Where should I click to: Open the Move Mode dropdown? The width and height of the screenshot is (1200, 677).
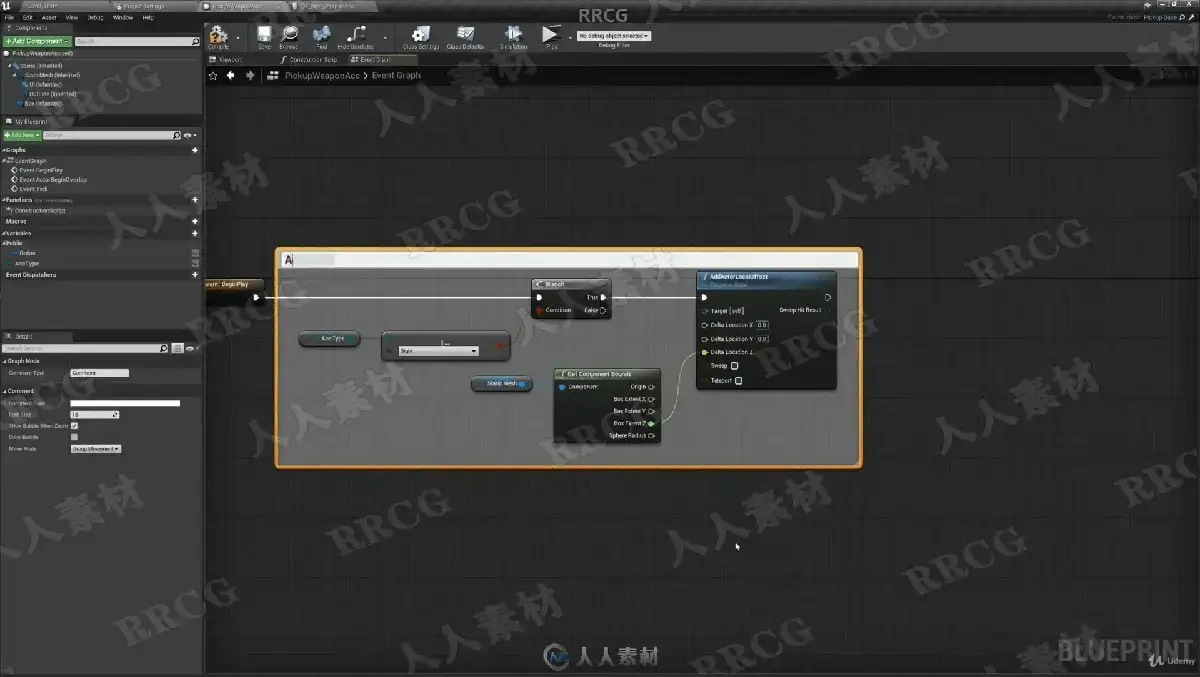pyautogui.click(x=95, y=449)
